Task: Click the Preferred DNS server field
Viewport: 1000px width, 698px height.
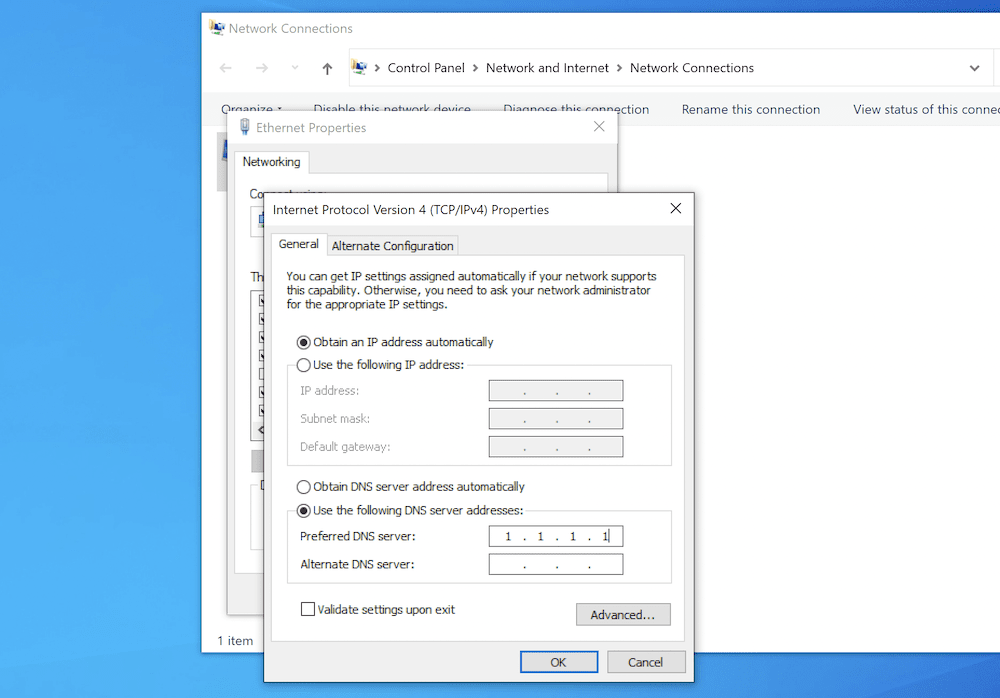Action: point(555,536)
